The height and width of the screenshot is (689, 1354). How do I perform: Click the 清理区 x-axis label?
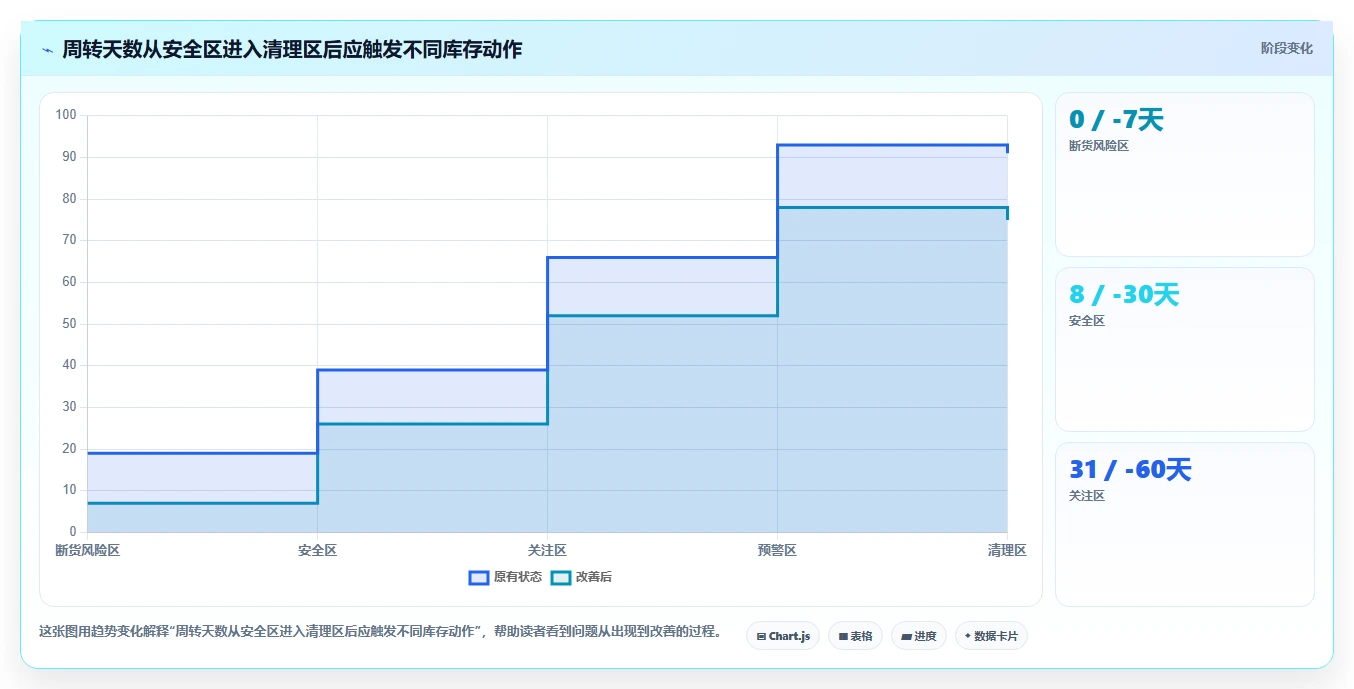tap(1007, 551)
